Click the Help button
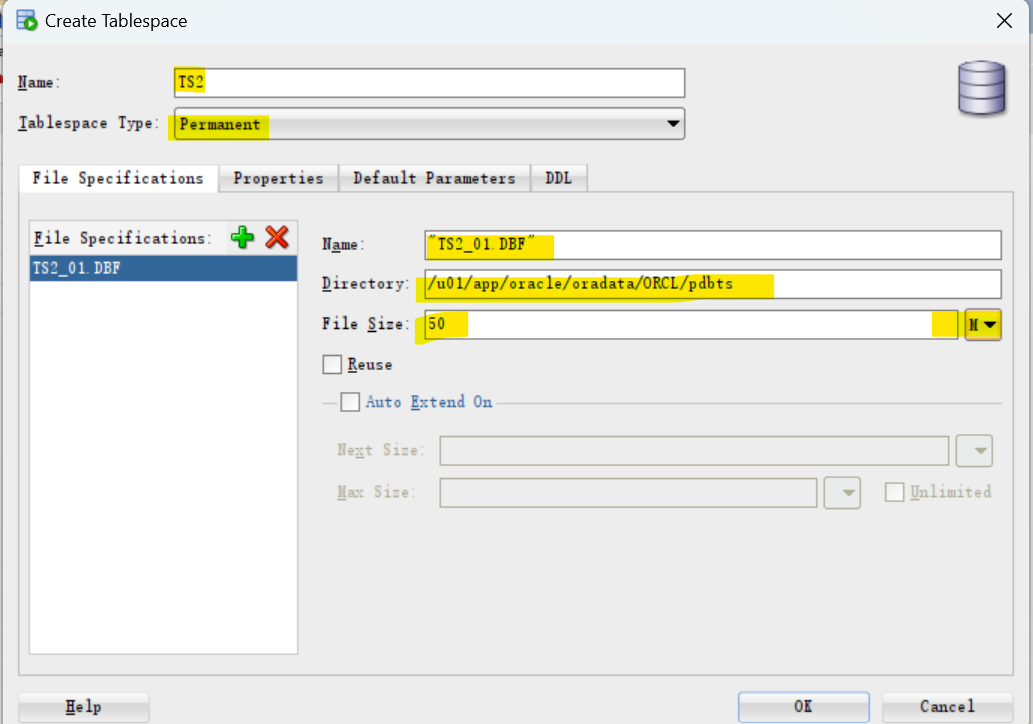The image size is (1033, 724). [x=84, y=708]
